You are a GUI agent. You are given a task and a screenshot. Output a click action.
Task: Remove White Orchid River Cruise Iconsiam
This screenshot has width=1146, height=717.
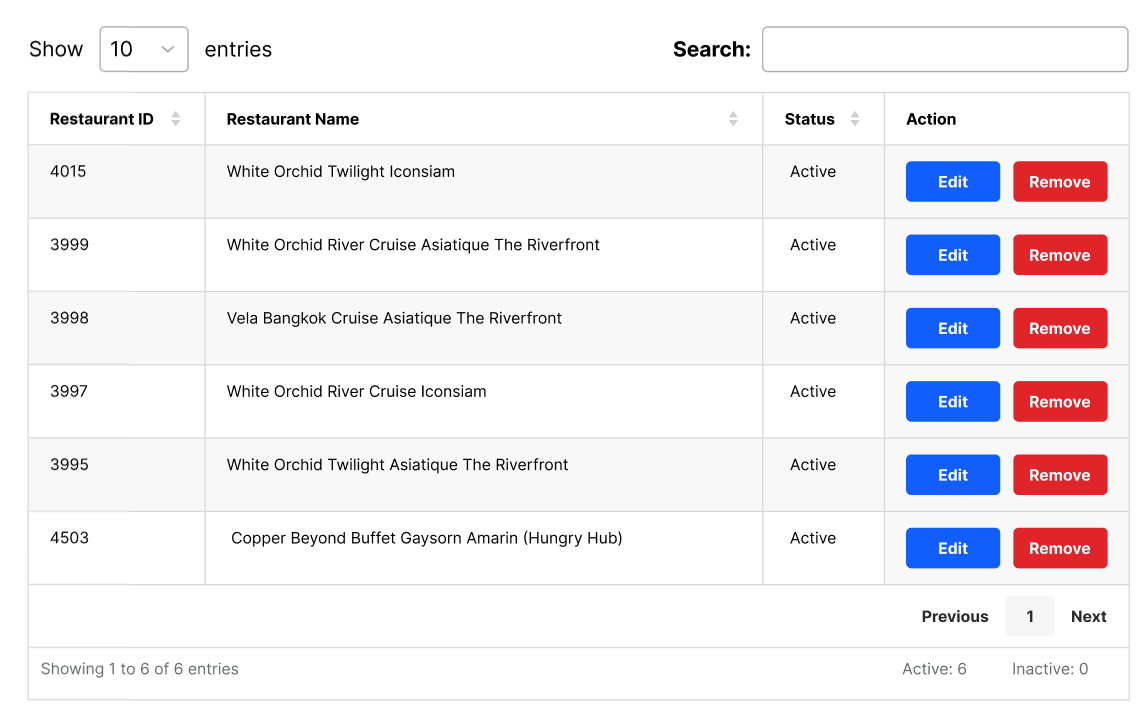click(x=1059, y=402)
